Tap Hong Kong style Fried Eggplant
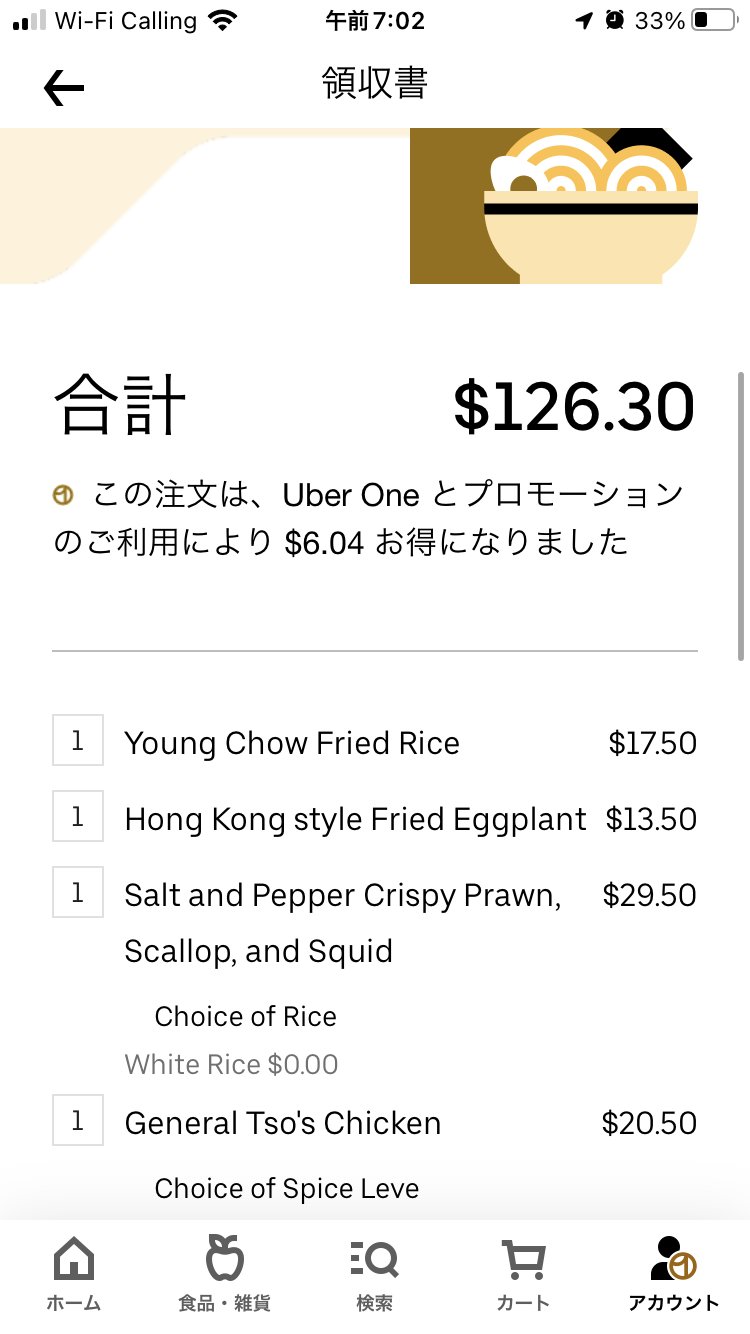 pos(355,819)
